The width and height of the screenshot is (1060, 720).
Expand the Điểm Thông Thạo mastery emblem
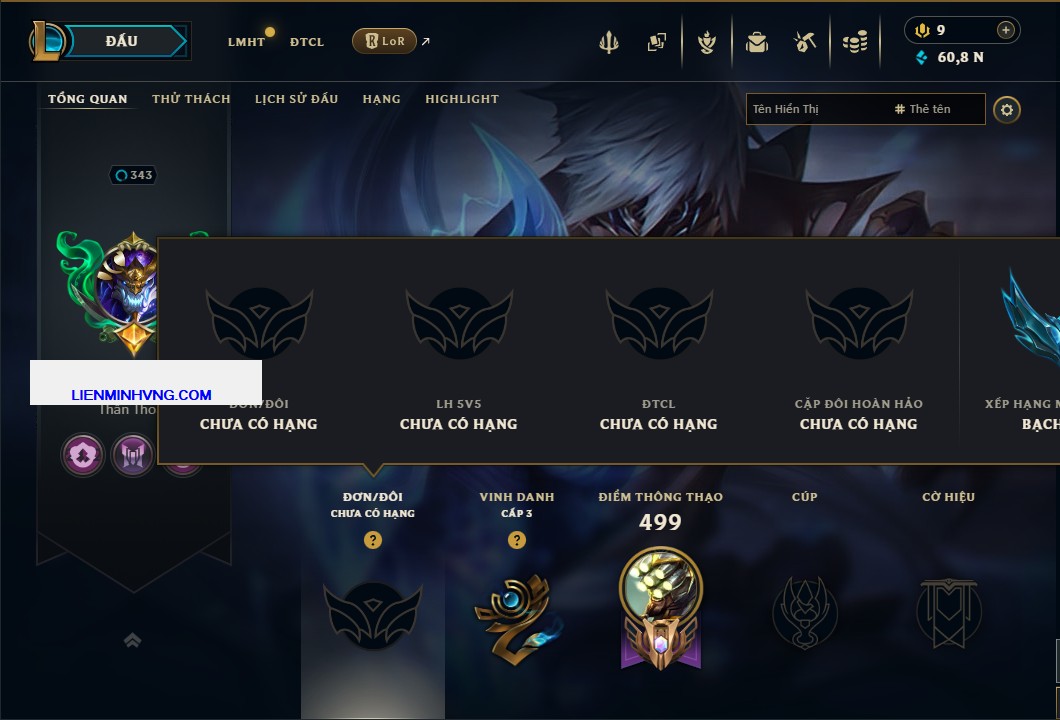click(660, 608)
